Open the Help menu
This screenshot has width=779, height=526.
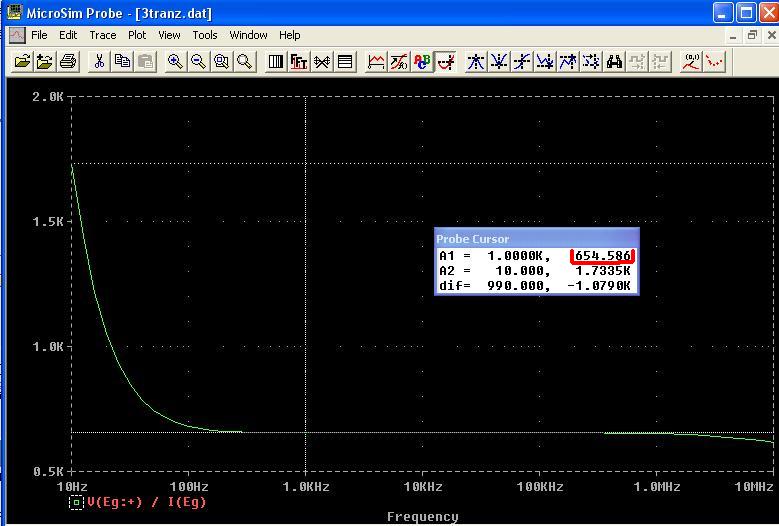coord(289,35)
